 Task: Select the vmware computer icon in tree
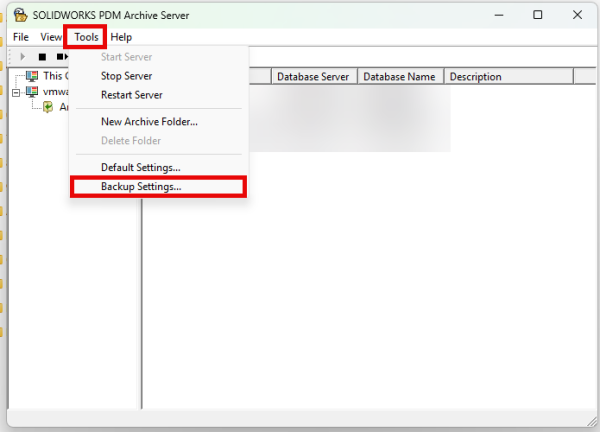point(32,91)
